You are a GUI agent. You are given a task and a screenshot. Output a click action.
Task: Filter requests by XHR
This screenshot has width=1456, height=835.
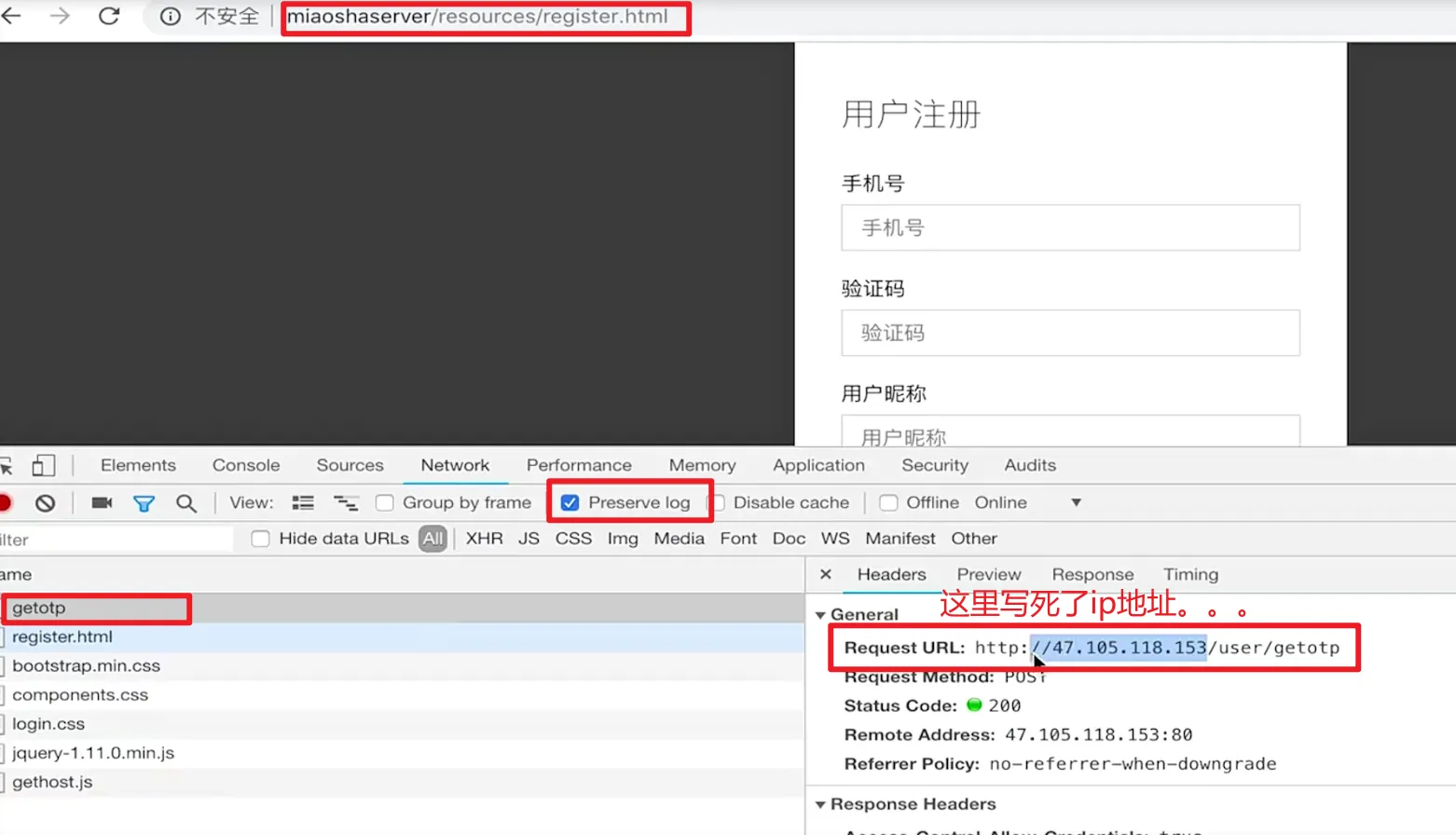[484, 539]
